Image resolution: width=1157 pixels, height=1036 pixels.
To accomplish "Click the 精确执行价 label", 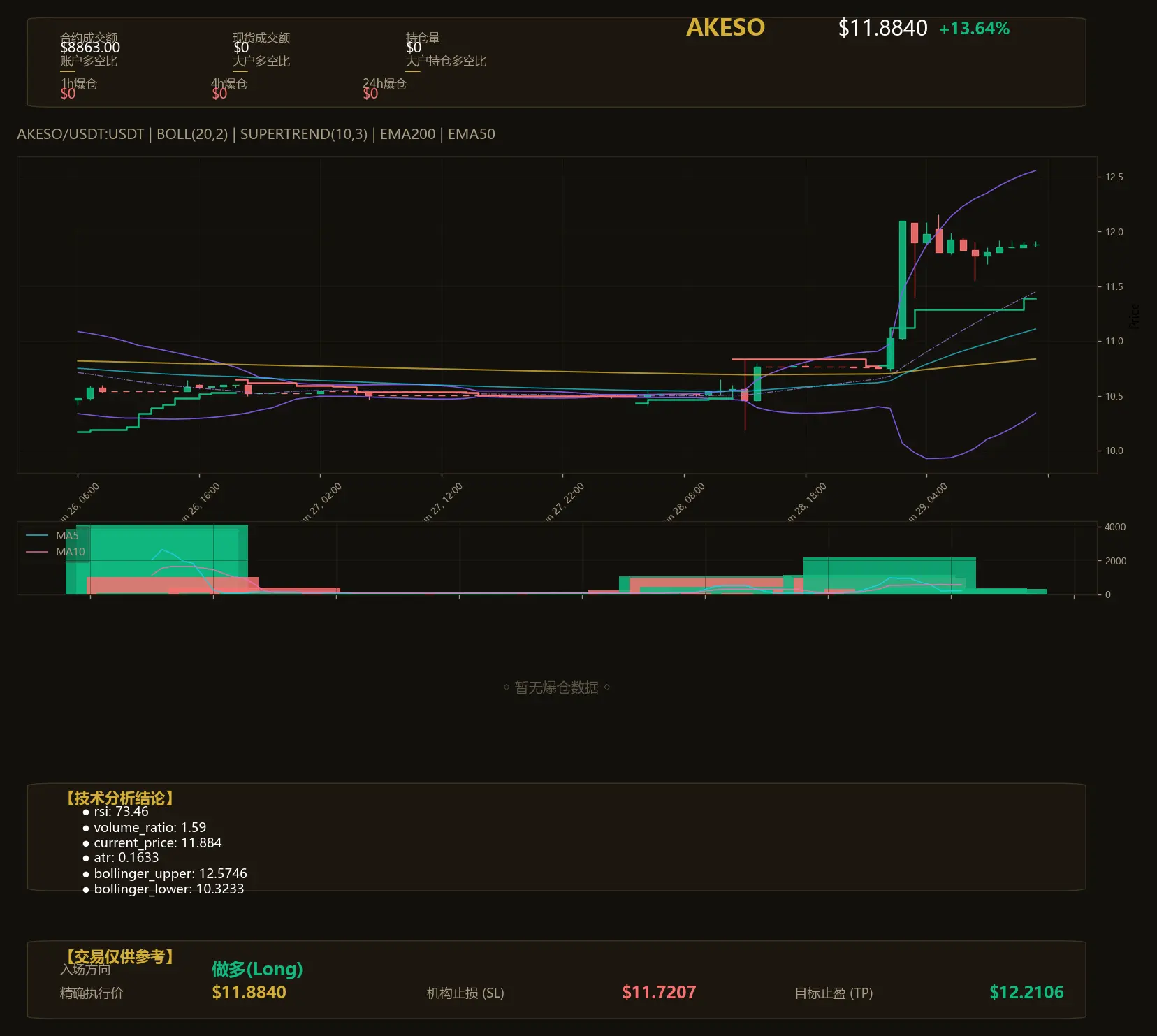I will pos(92,993).
